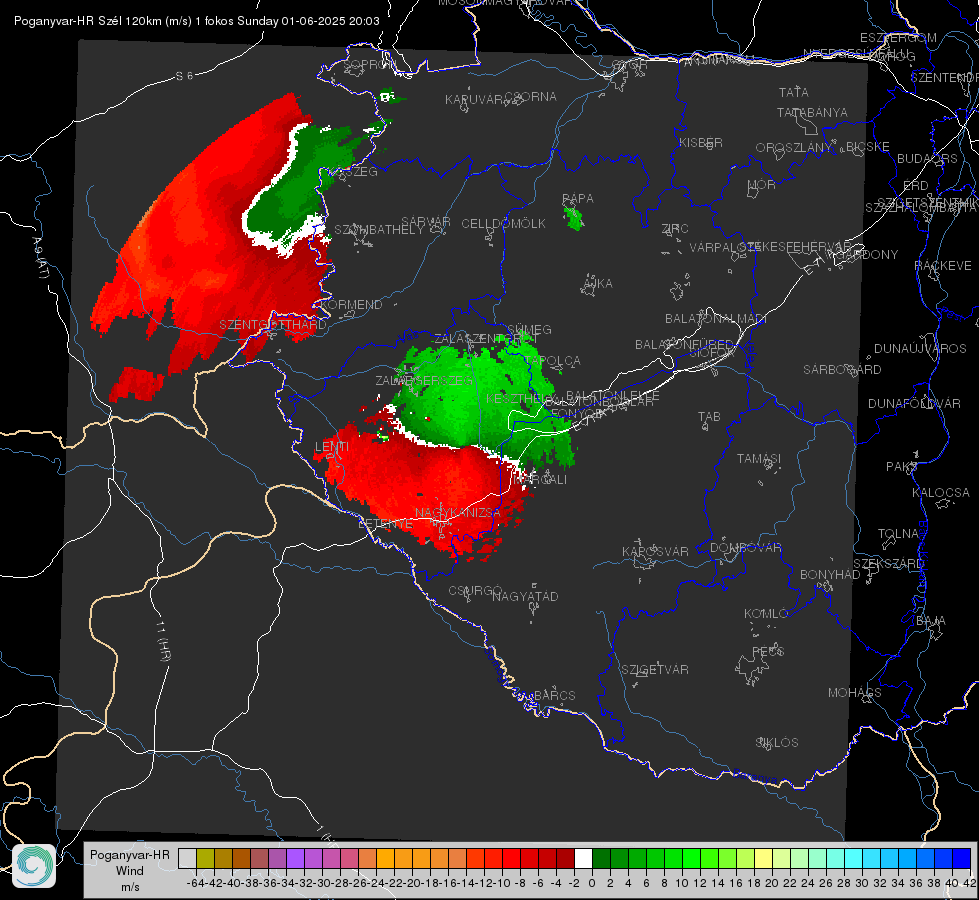Click the BAJA town label

pos(931,621)
